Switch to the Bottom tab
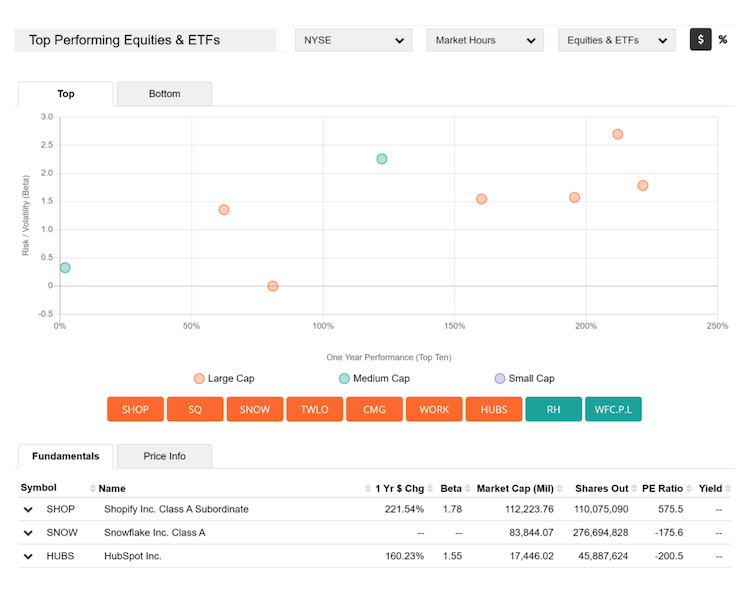 [x=164, y=94]
